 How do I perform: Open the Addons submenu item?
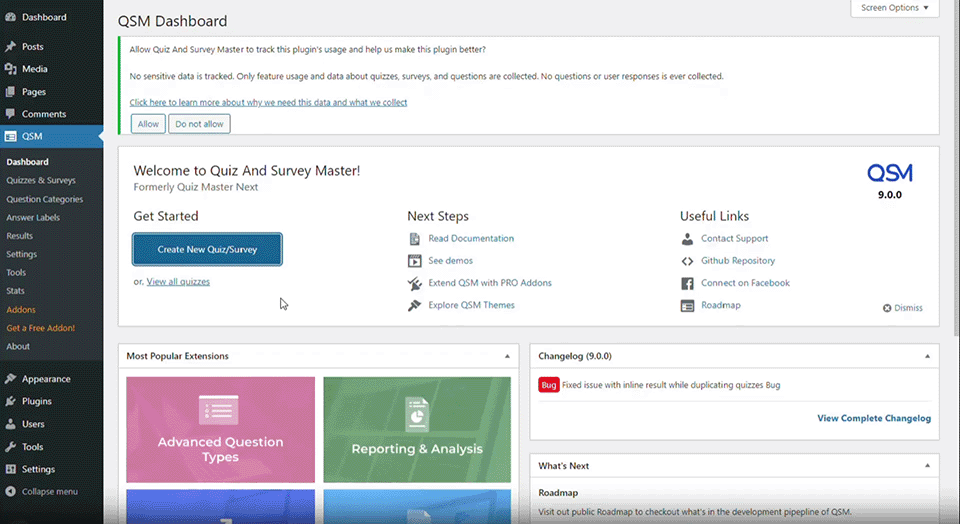(x=21, y=310)
